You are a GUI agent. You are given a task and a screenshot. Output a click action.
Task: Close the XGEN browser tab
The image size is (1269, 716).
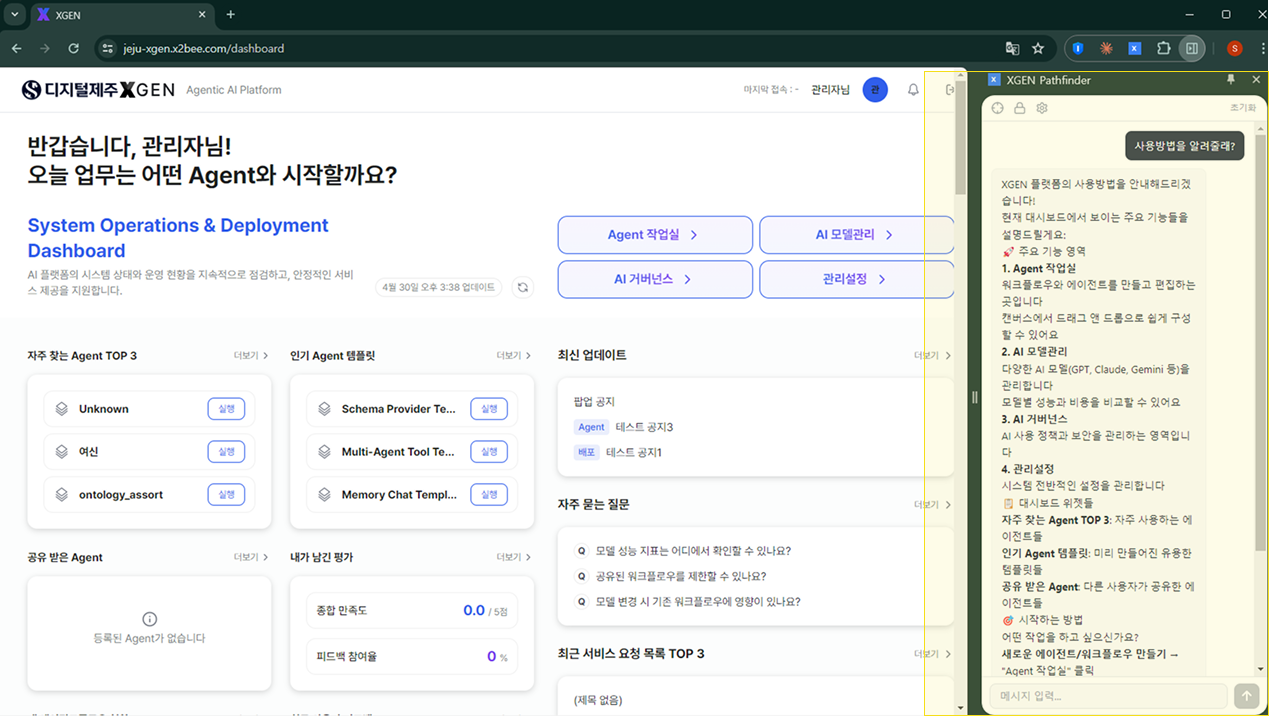(x=203, y=15)
